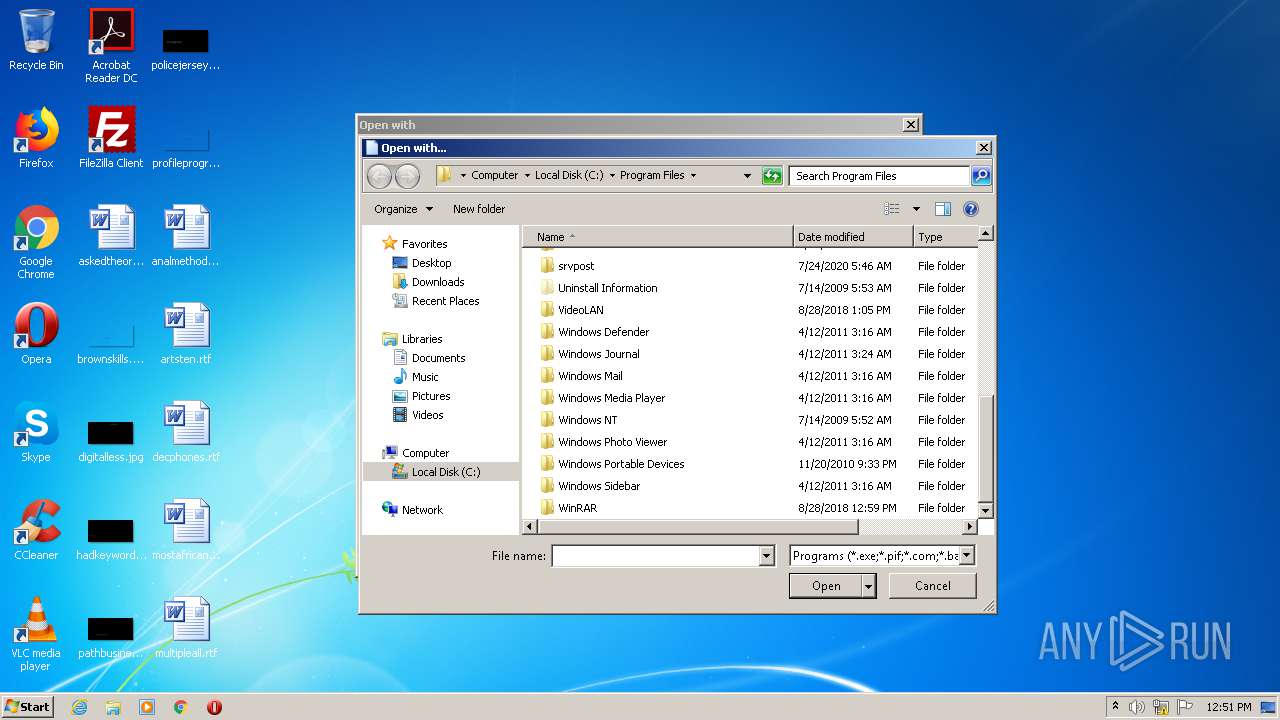Select the WinRAR folder
Image resolution: width=1280 pixels, height=720 pixels.
577,508
